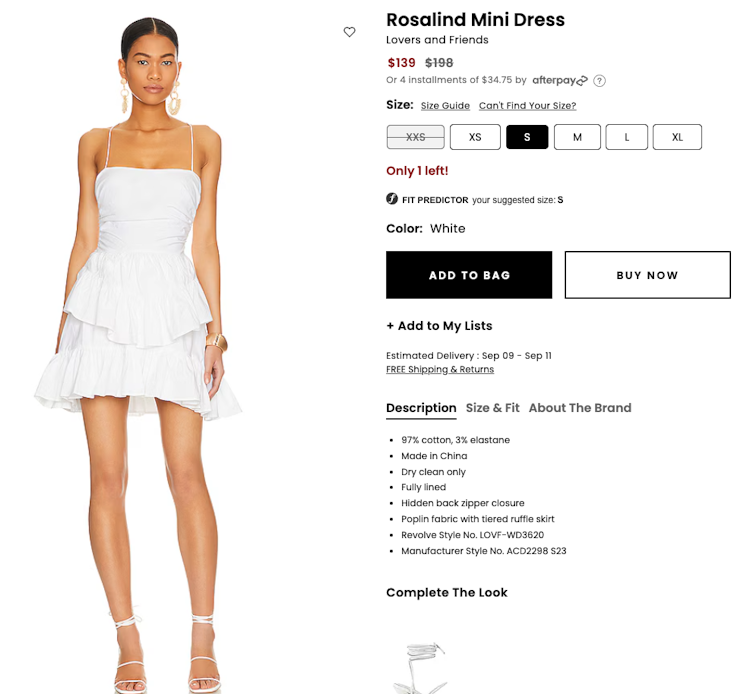The width and height of the screenshot is (750, 694).
Task: Click the heart wishlist icon
Action: point(350,32)
